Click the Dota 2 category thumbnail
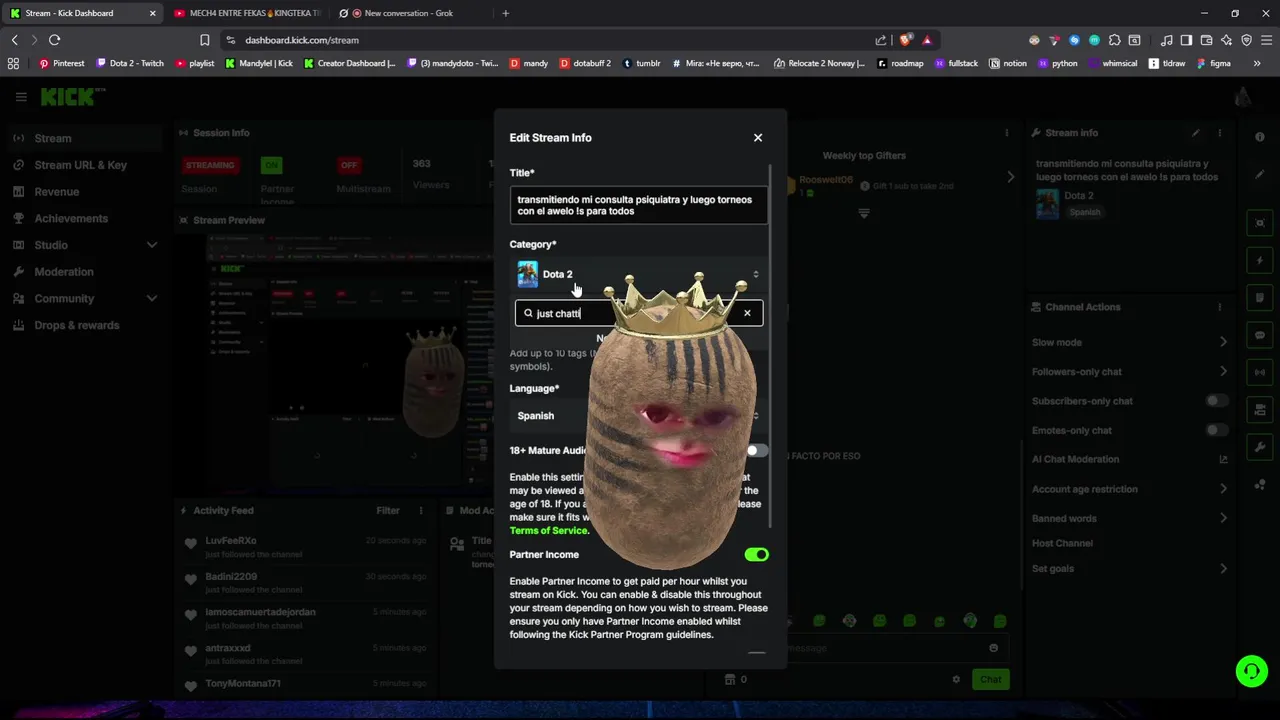This screenshot has width=1280, height=720. pos(527,274)
